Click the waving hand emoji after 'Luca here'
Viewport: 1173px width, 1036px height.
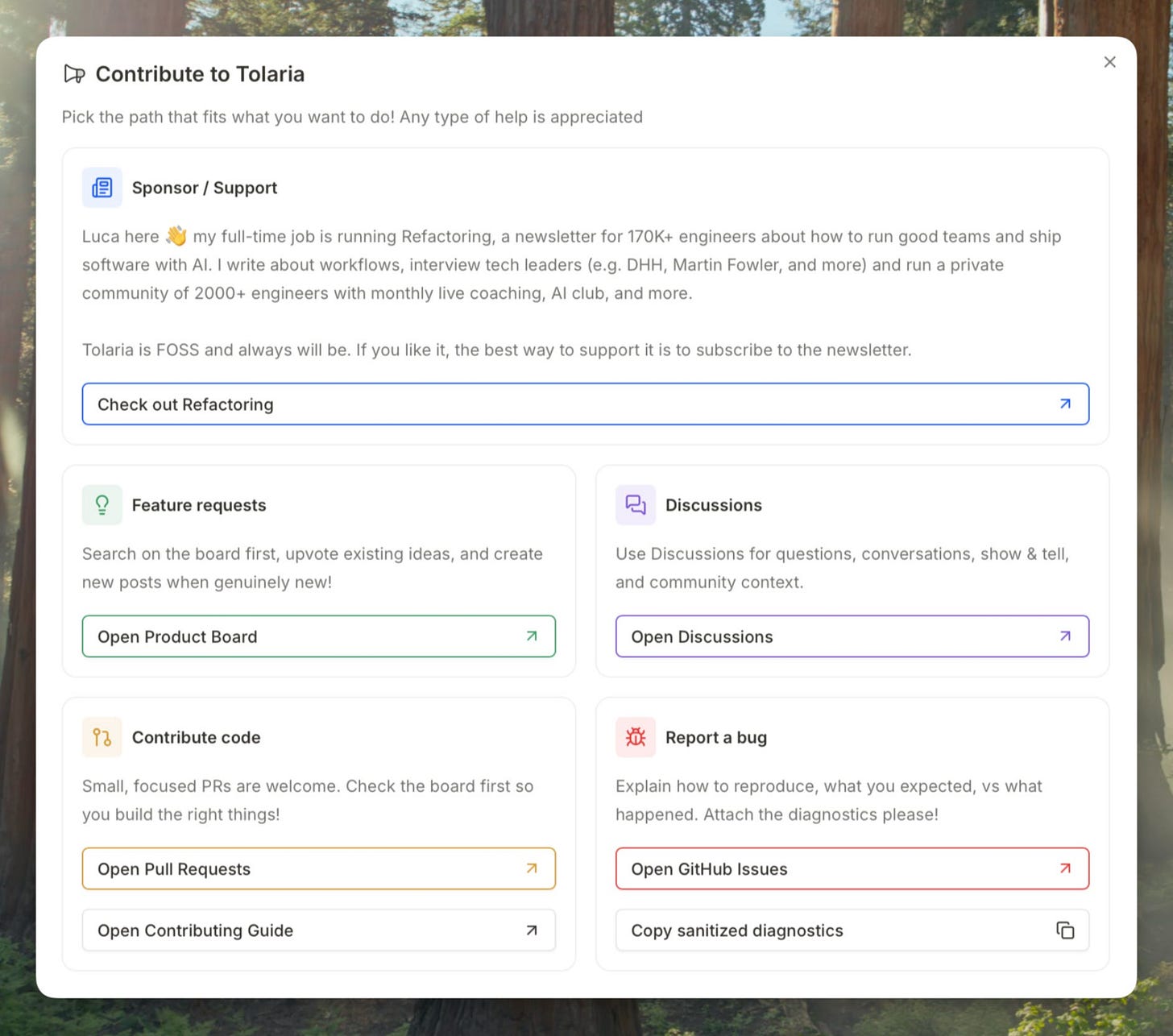[x=176, y=236]
